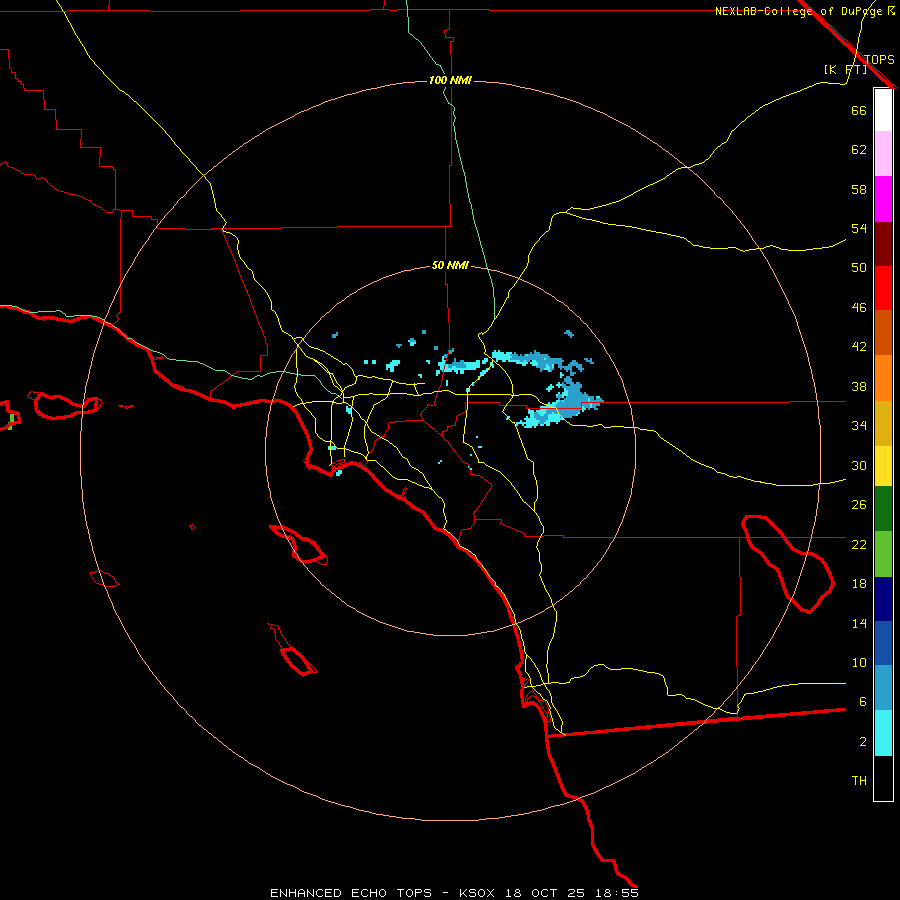Click the 18:55 timestamp
Viewport: 900px width, 900px height.
pyautogui.click(x=617, y=893)
